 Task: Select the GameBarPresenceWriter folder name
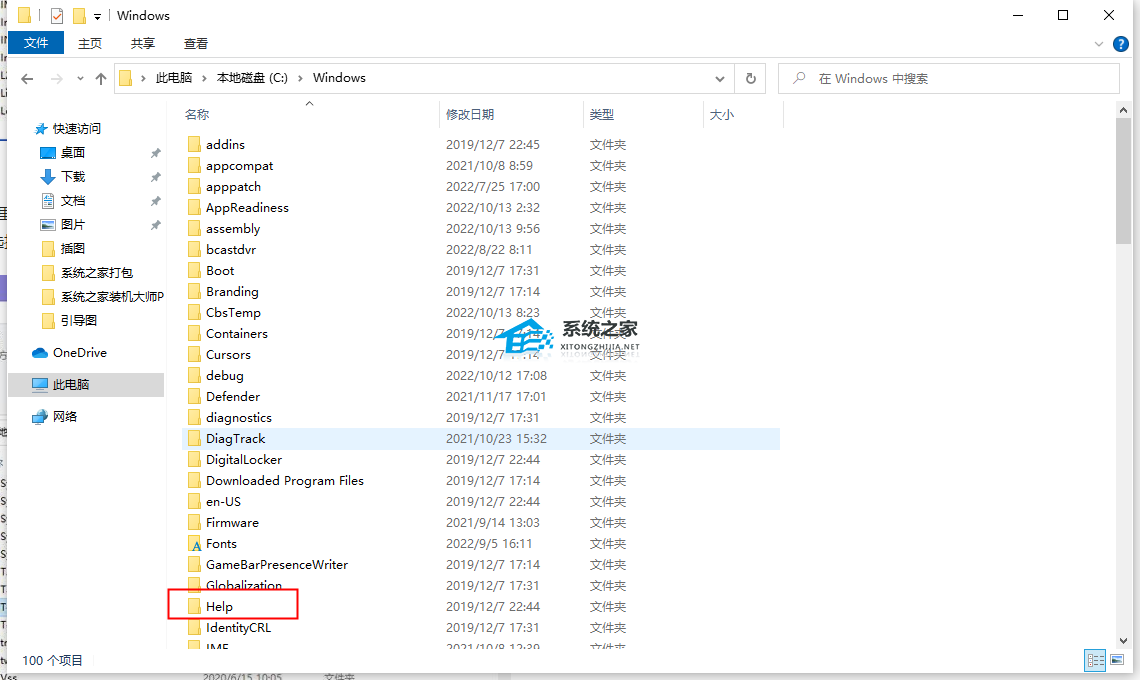(x=276, y=564)
